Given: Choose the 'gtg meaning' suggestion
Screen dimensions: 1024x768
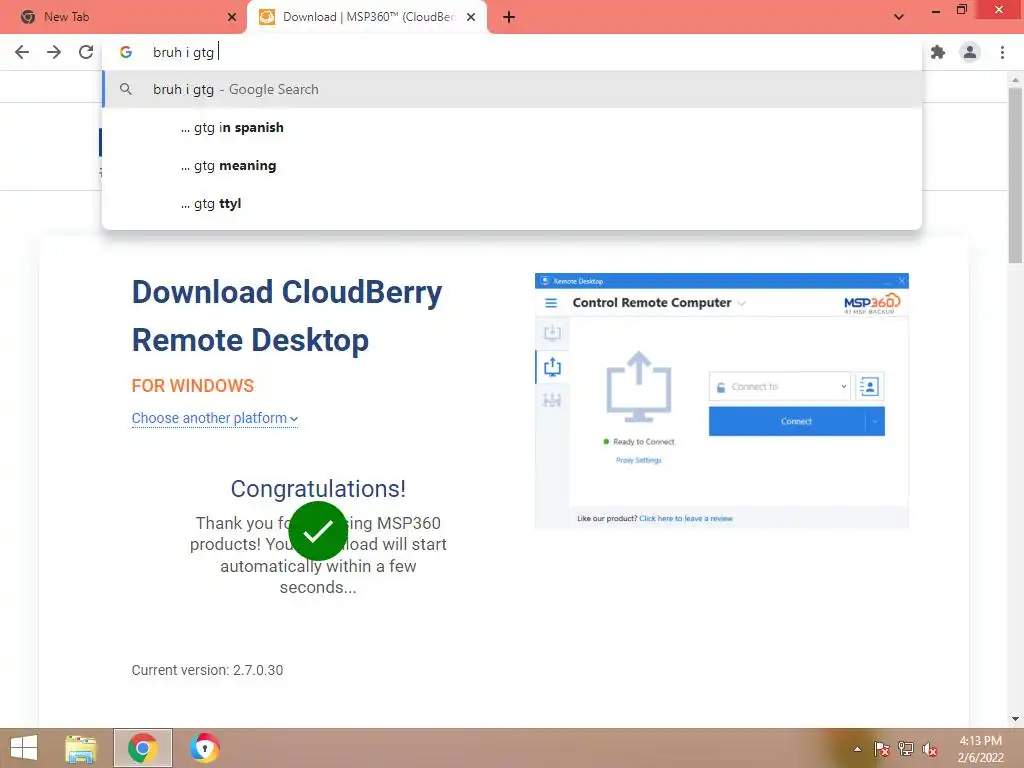Looking at the screenshot, I should (x=512, y=165).
